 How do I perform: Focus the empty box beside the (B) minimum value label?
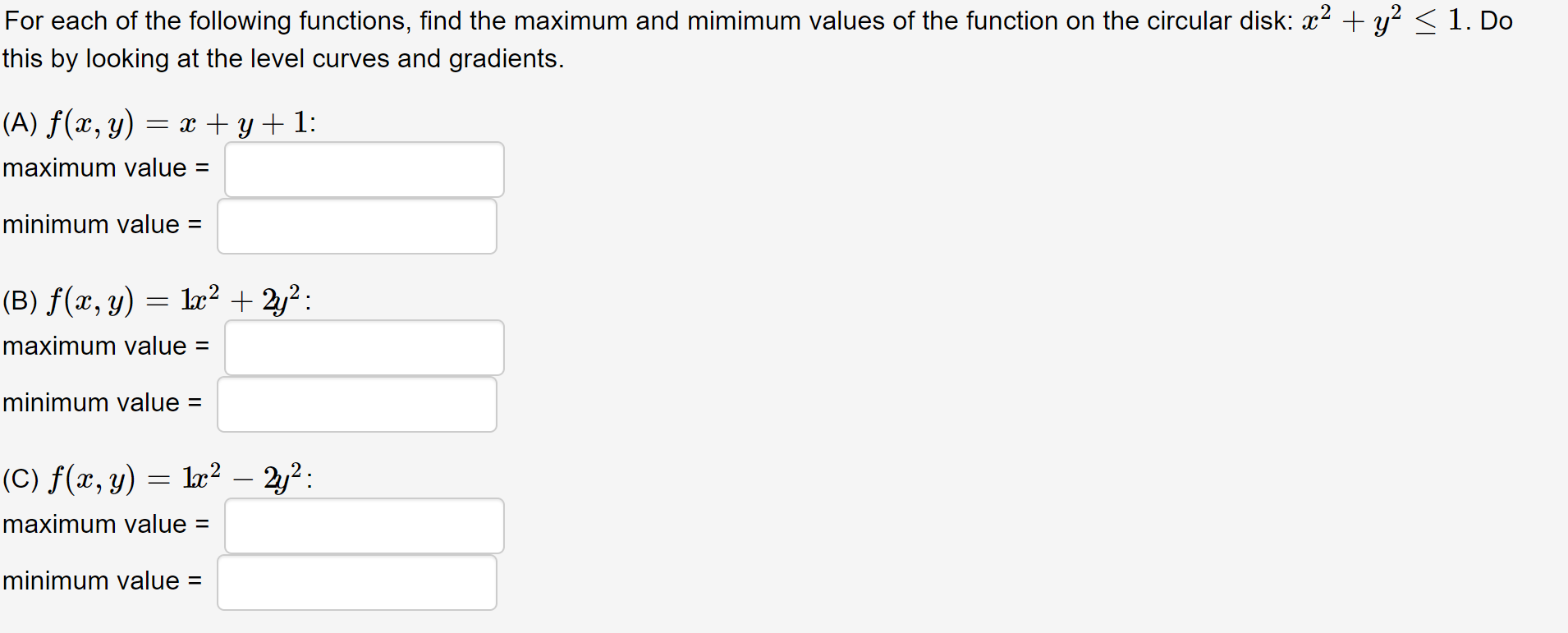[x=356, y=404]
